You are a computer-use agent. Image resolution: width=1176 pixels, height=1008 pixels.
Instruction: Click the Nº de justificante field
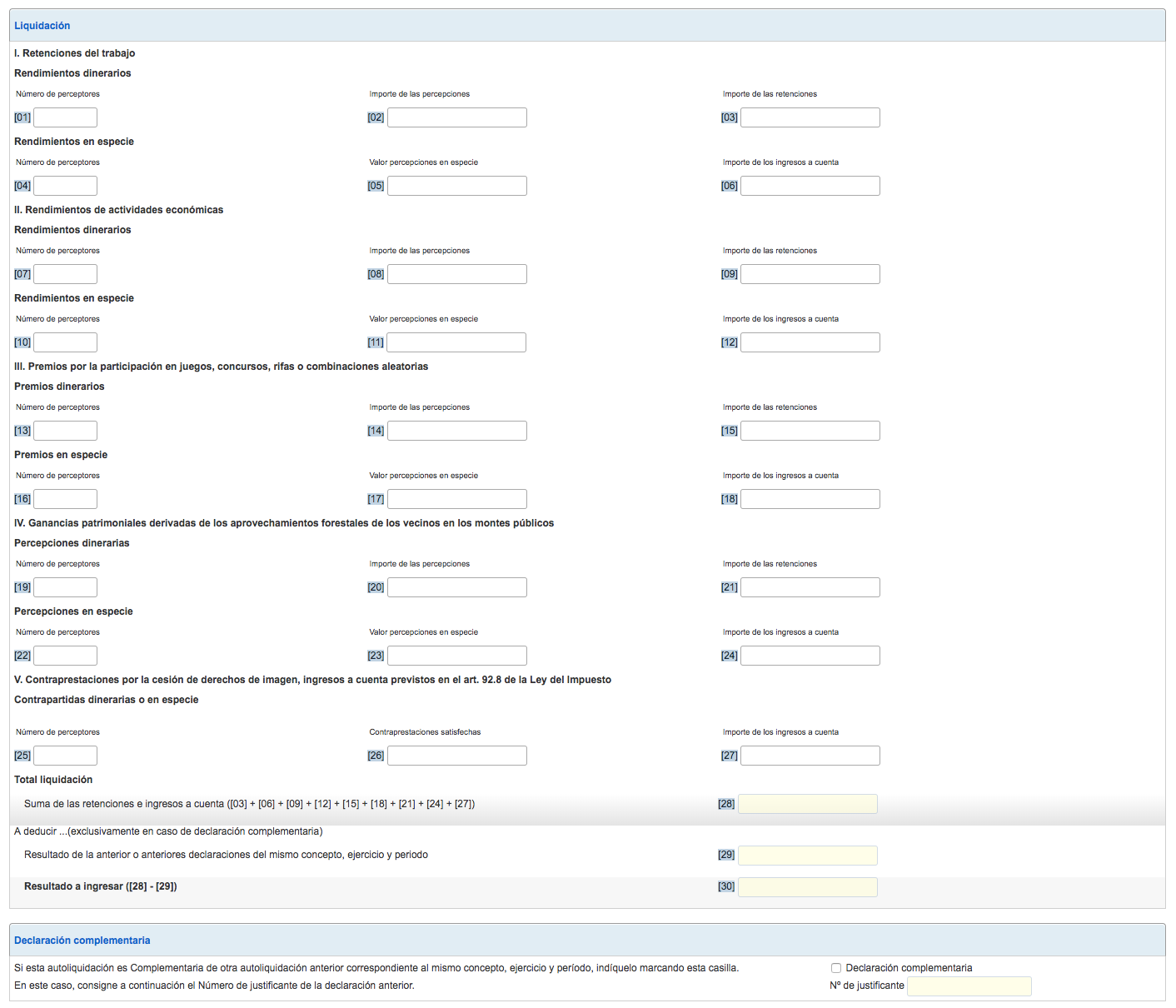pyautogui.click(x=969, y=986)
